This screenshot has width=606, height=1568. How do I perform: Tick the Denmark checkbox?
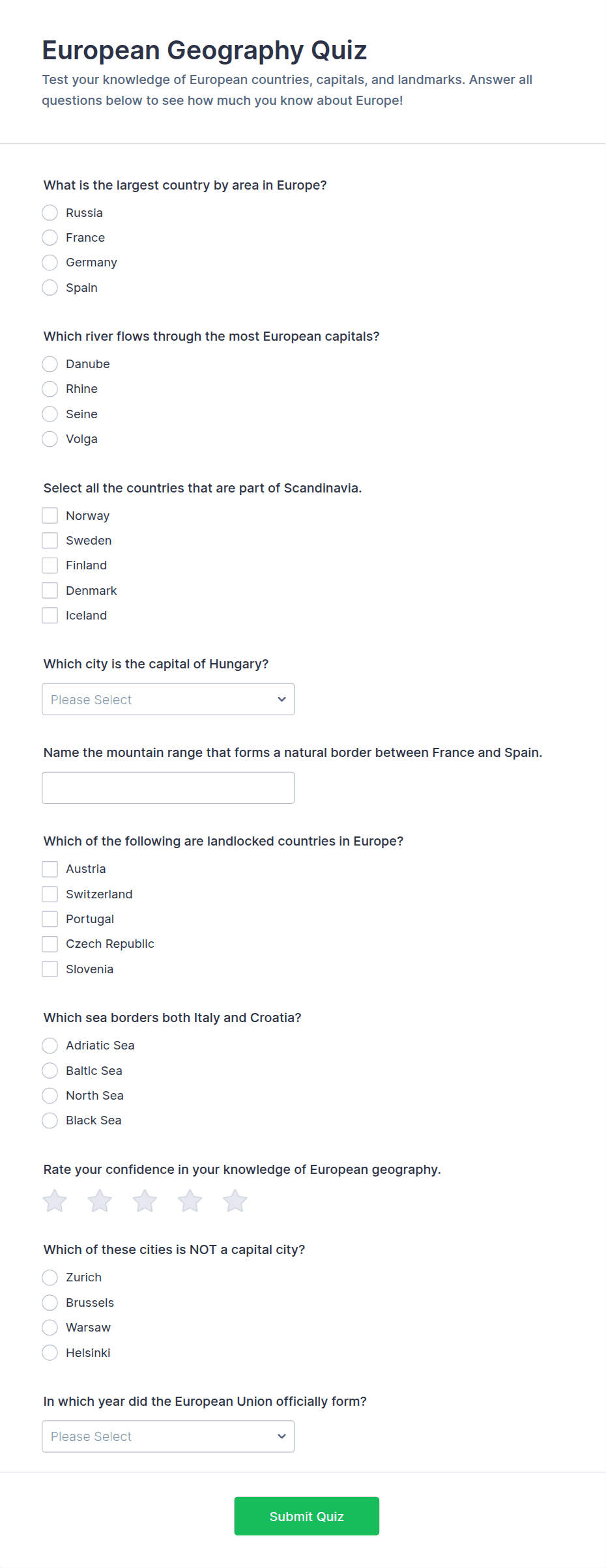[x=50, y=591]
